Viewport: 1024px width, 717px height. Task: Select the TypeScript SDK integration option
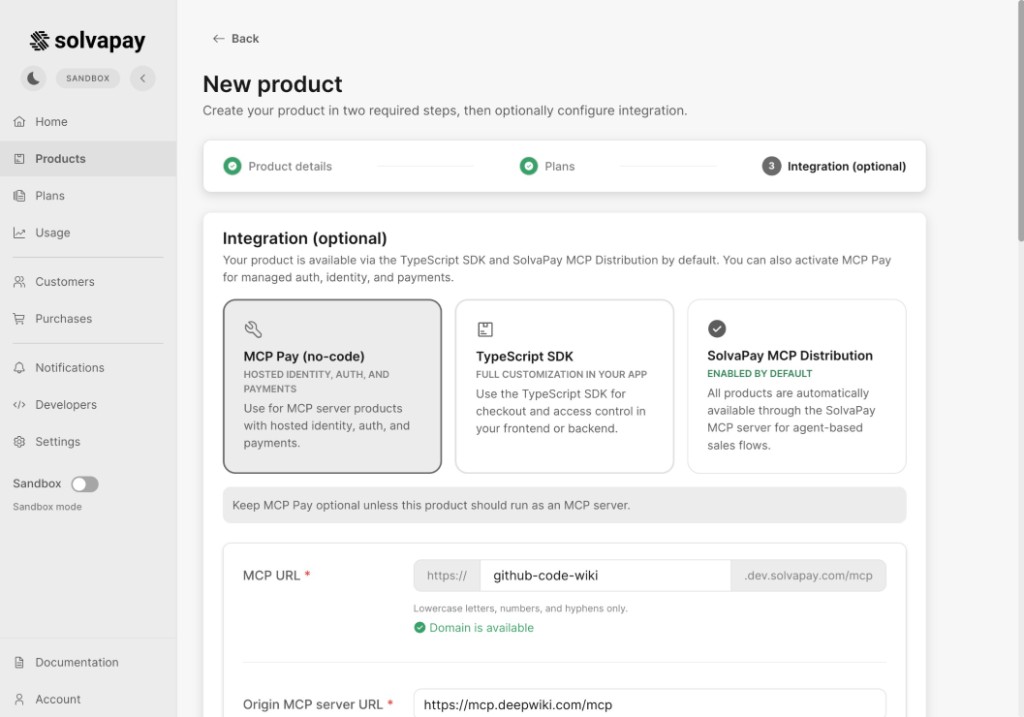point(564,386)
